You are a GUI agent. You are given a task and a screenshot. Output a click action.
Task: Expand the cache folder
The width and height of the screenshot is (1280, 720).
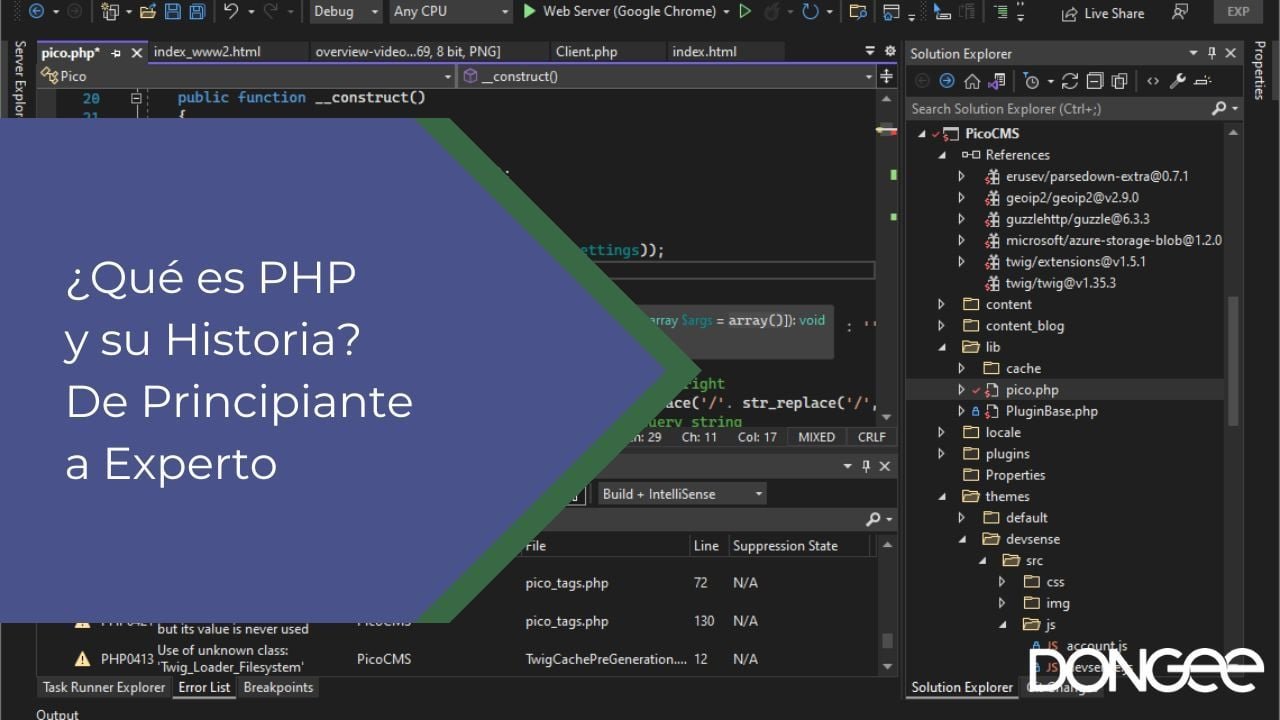961,368
